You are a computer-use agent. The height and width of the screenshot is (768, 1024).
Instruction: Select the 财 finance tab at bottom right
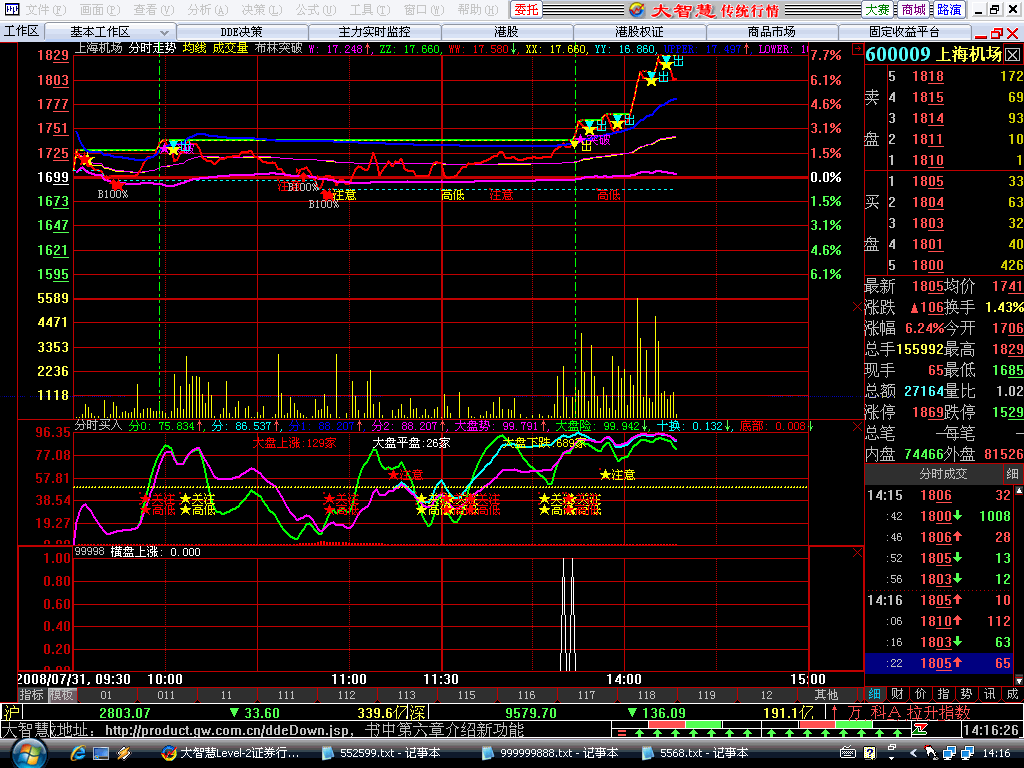896,693
